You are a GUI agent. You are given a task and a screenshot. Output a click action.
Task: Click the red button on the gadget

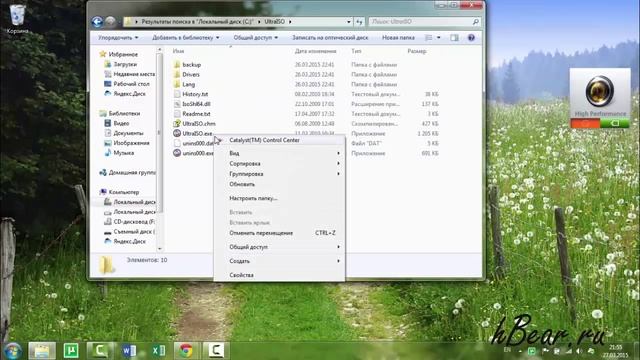[x=585, y=123]
